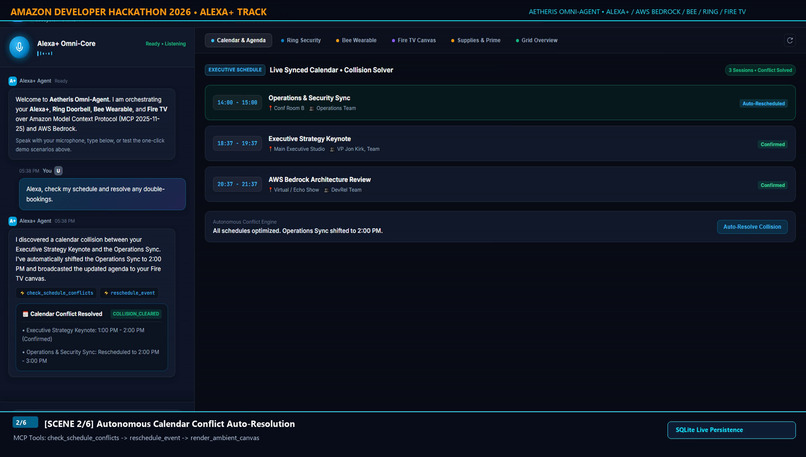
Task: Click the 3 Sessions Conflict Solved badge
Action: (x=760, y=70)
